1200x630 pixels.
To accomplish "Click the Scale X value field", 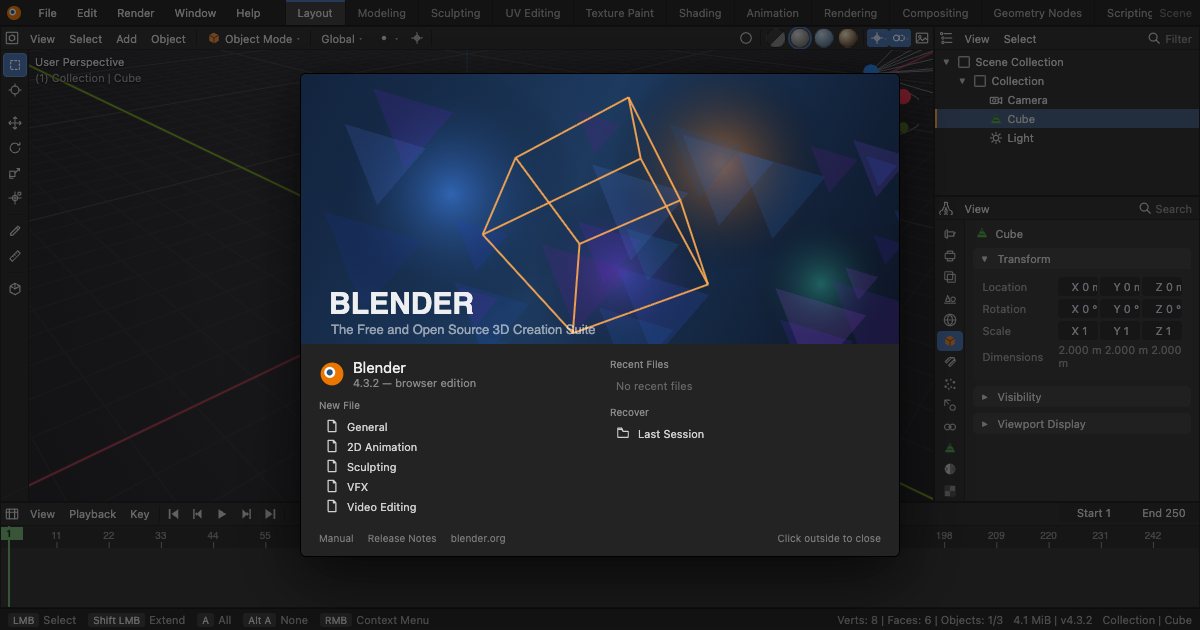I will [1079, 331].
